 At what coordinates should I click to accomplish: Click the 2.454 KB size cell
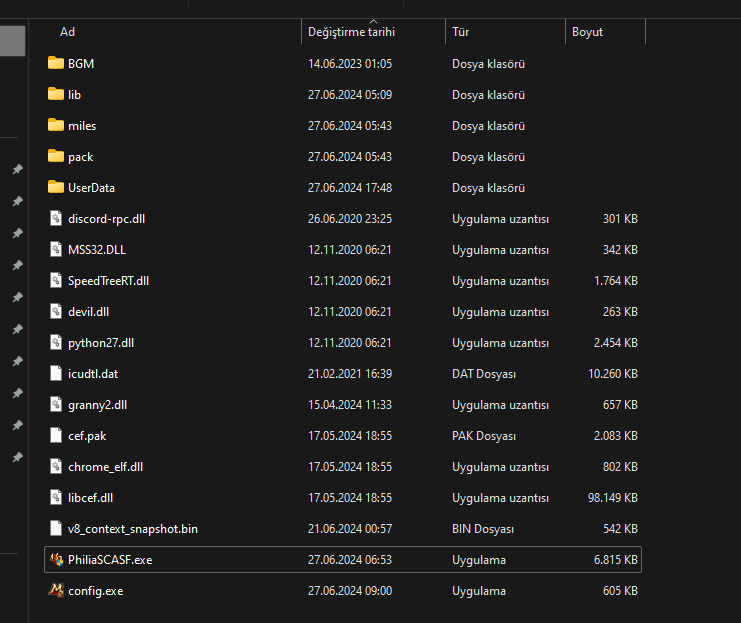coord(615,343)
